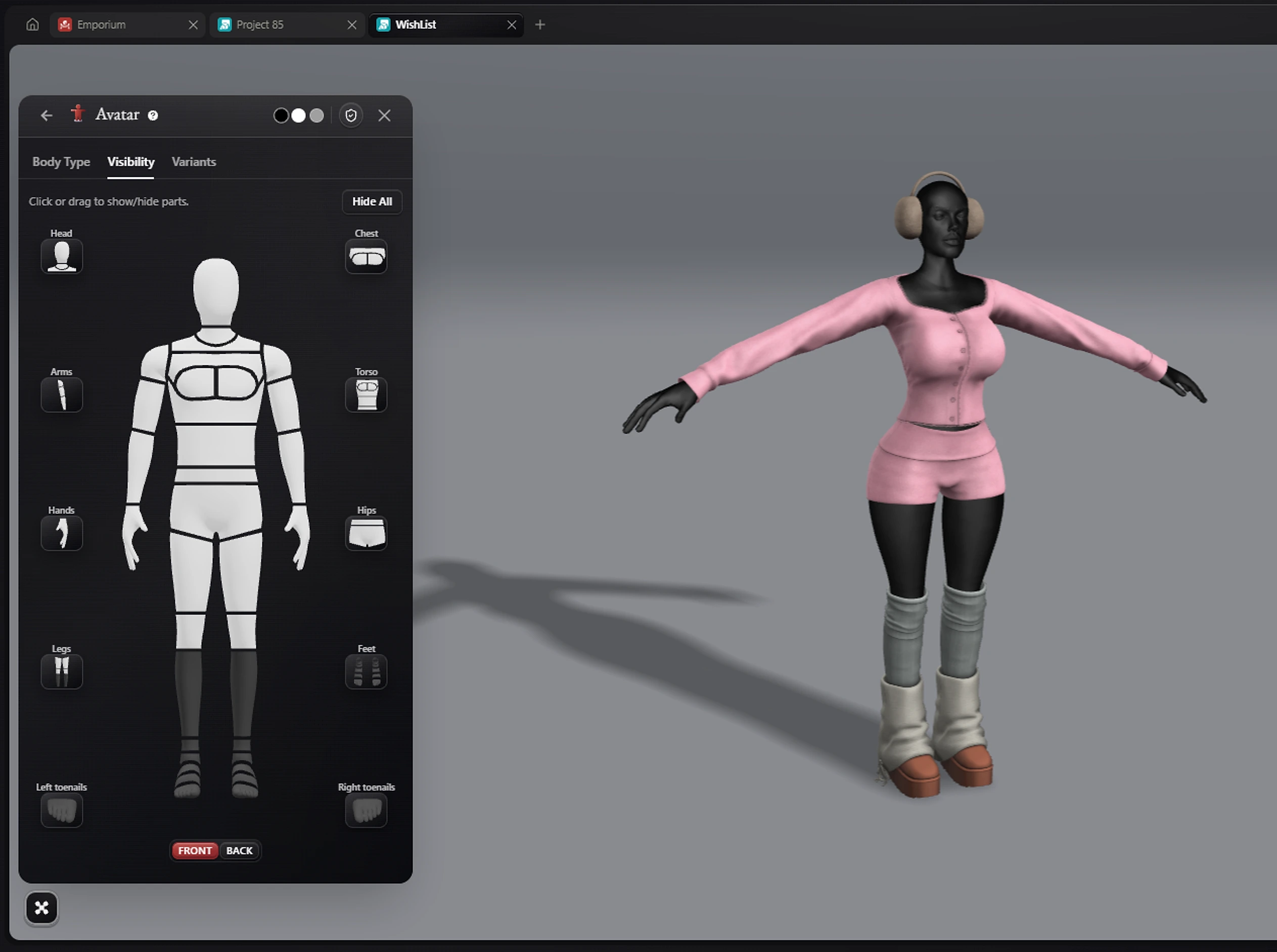Toggle Hips visibility icon
Image resolution: width=1277 pixels, height=952 pixels.
(x=366, y=533)
